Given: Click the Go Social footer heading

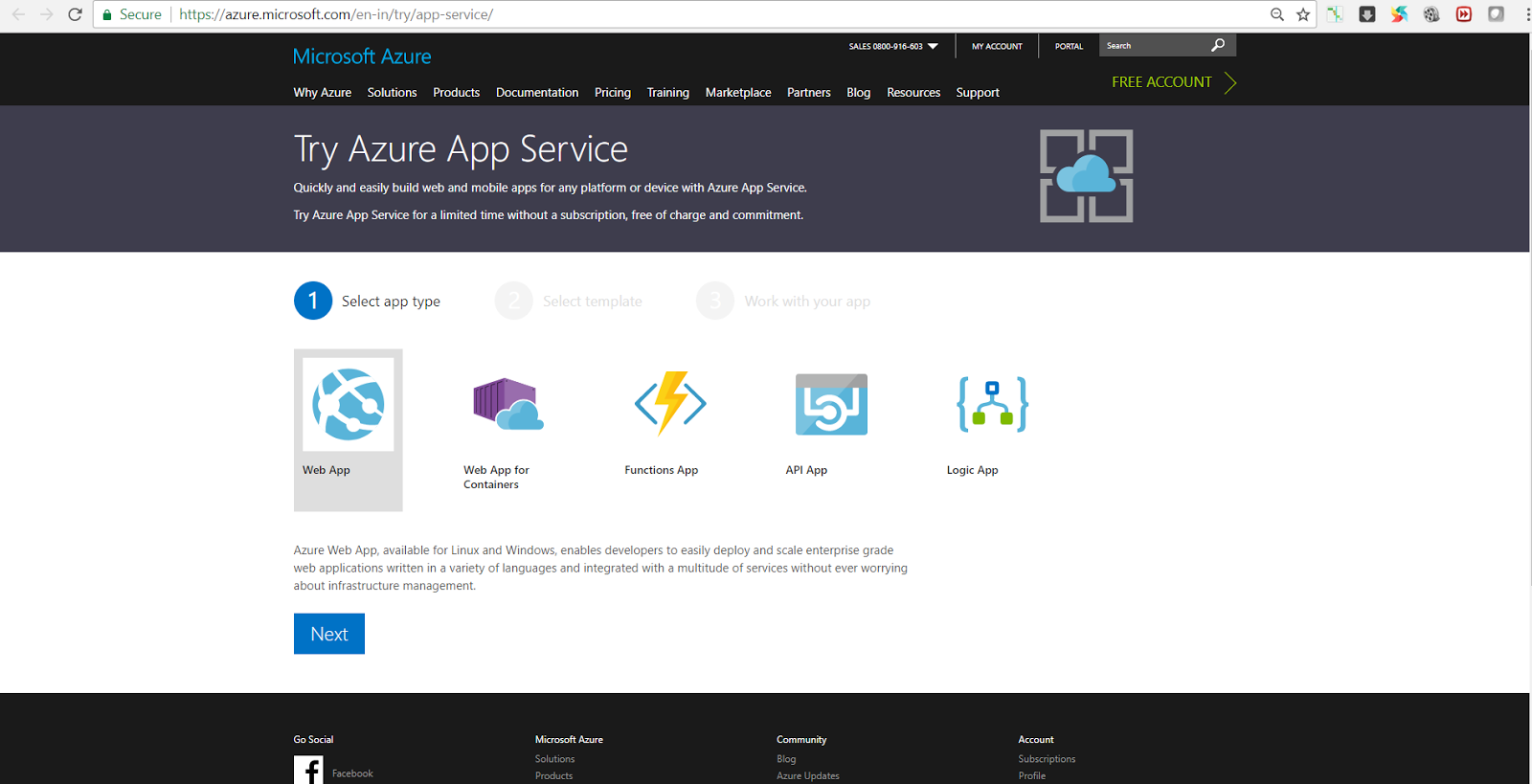Looking at the screenshot, I should [314, 740].
